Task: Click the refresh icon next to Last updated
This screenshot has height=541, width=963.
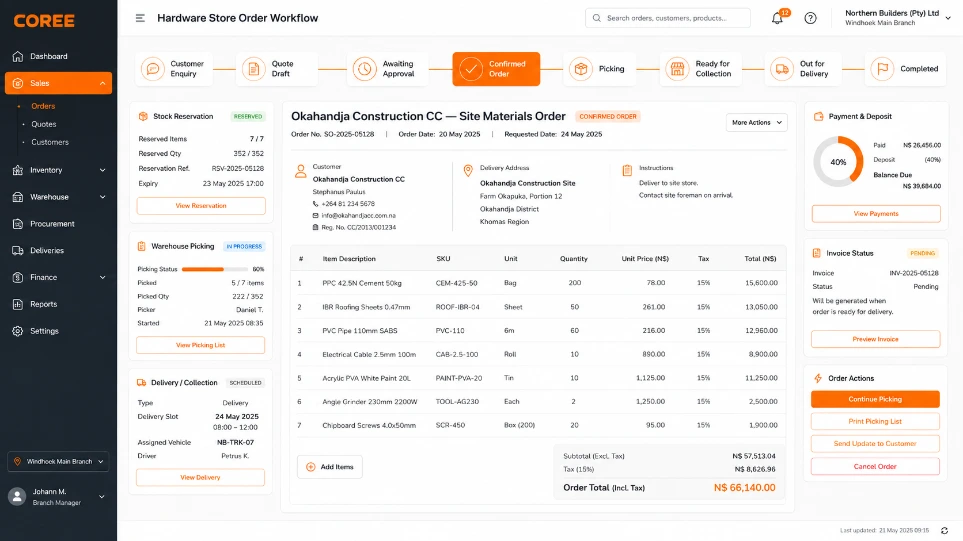Action: 944,531
